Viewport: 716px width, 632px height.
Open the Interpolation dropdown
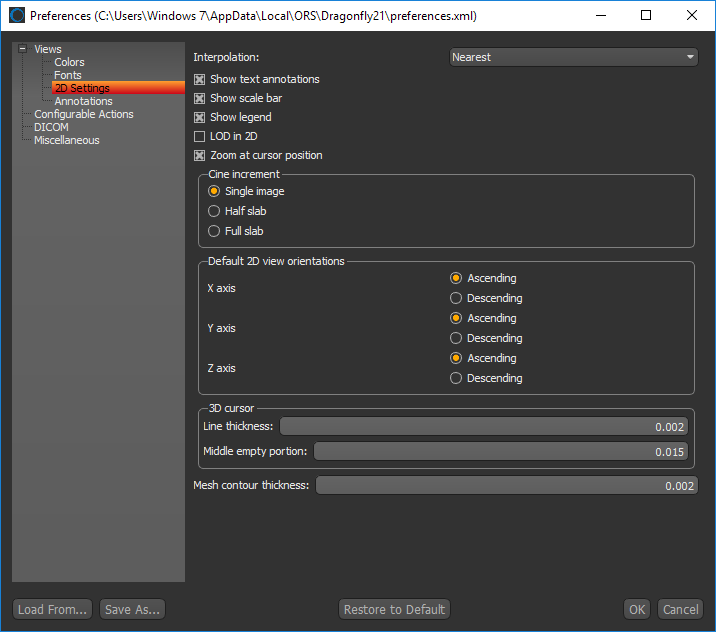573,57
